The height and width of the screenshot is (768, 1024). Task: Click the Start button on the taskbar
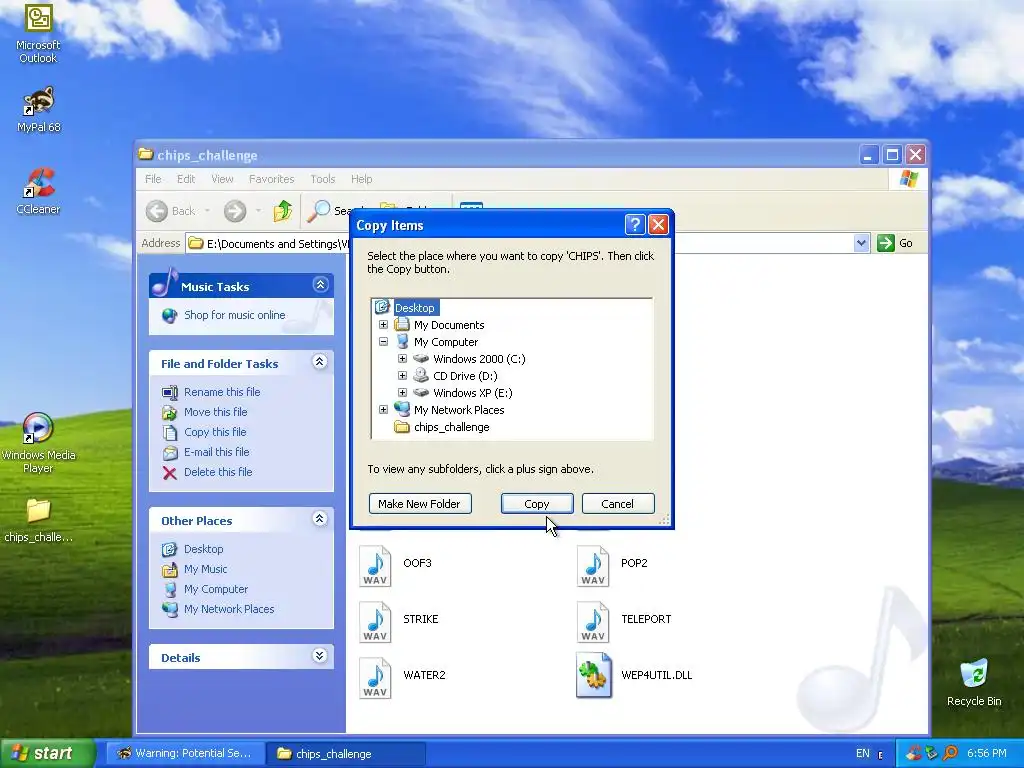[48, 753]
